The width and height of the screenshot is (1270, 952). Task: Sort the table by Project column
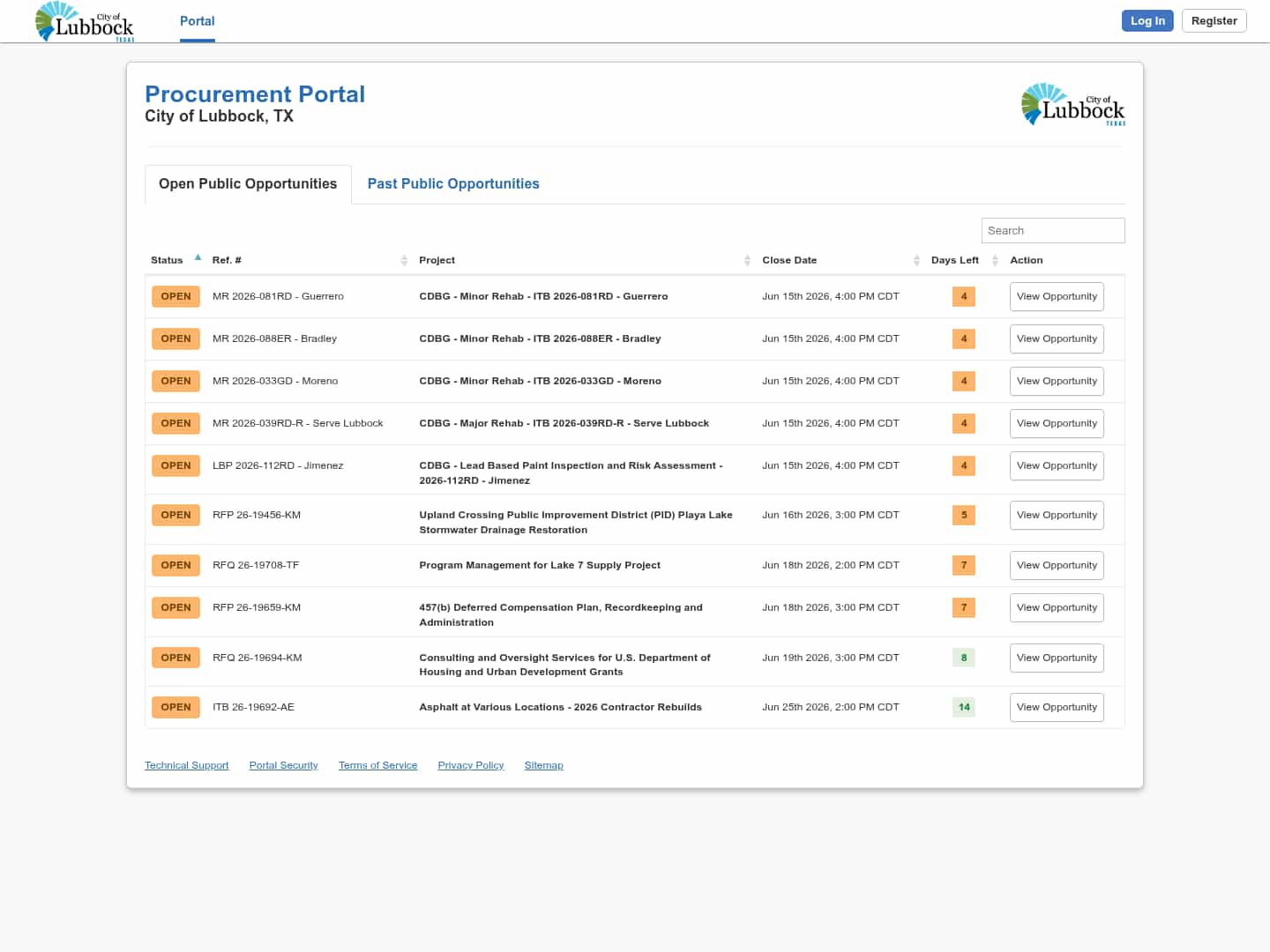click(585, 260)
